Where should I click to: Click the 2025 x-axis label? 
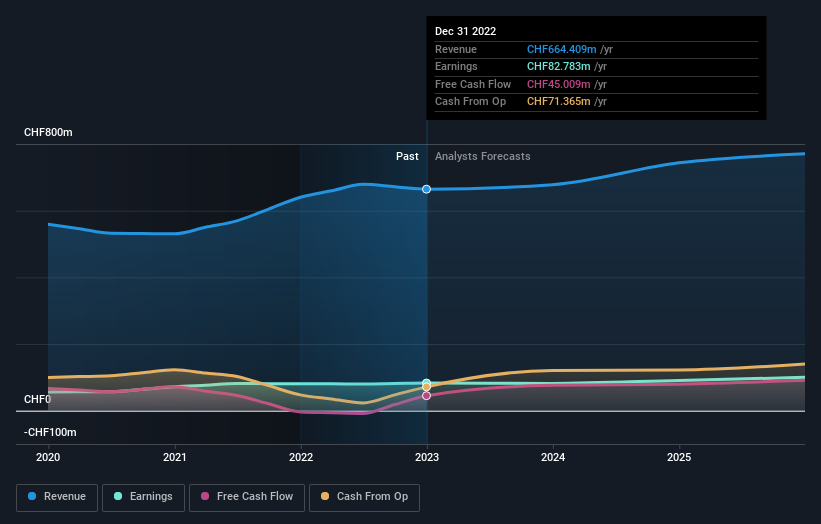679,457
